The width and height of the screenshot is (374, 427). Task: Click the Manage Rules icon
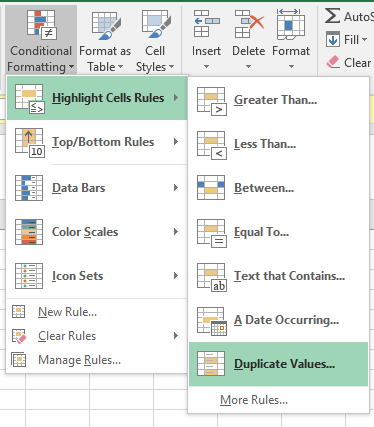[19, 360]
